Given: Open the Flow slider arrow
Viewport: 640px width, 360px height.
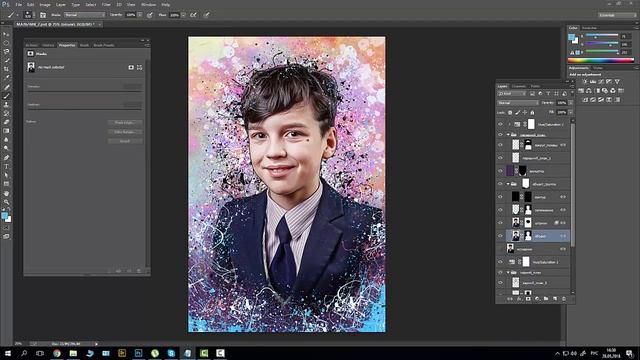Looking at the screenshot, I should [x=183, y=15].
